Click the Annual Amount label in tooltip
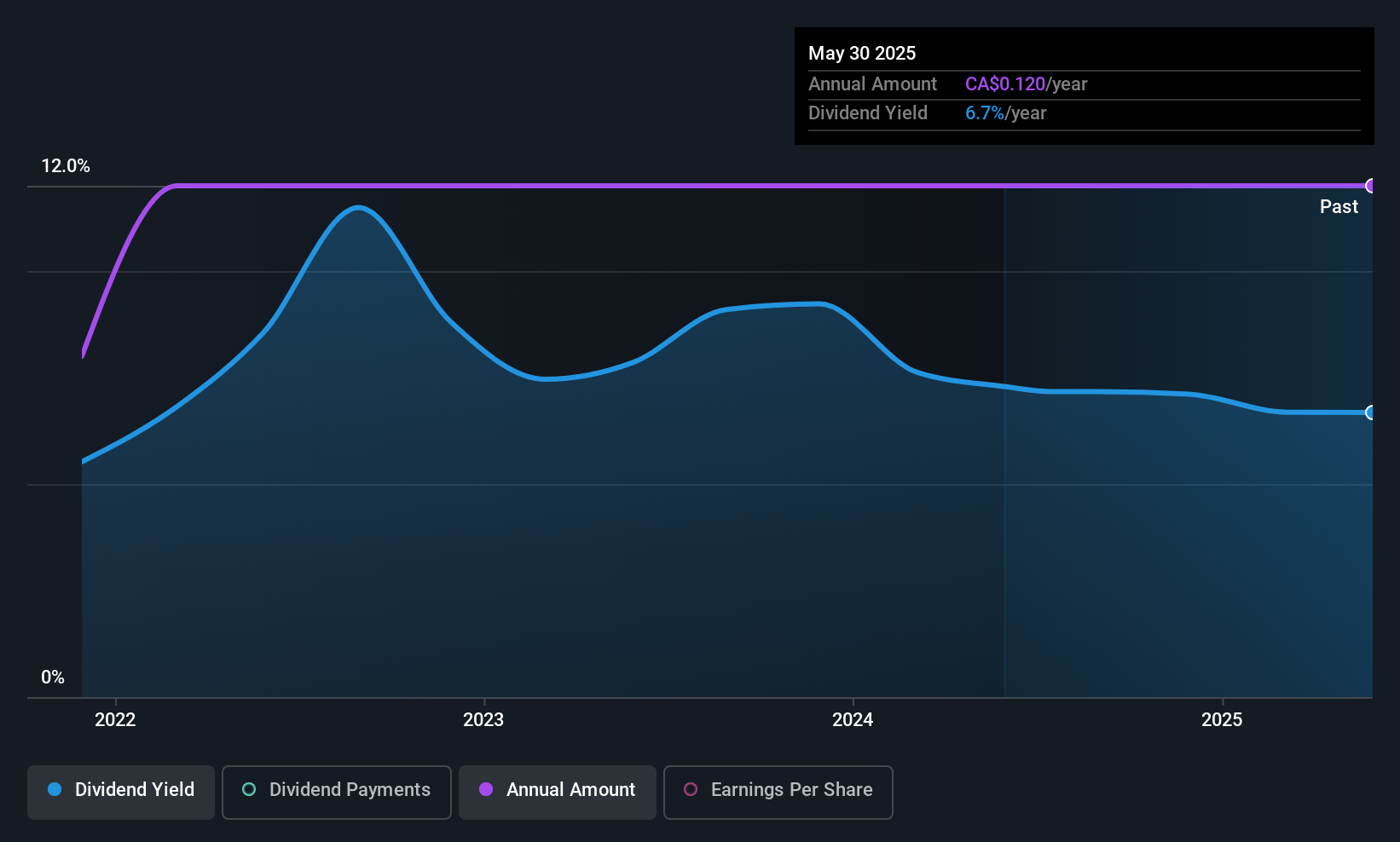The width and height of the screenshot is (1400, 842). [872, 84]
